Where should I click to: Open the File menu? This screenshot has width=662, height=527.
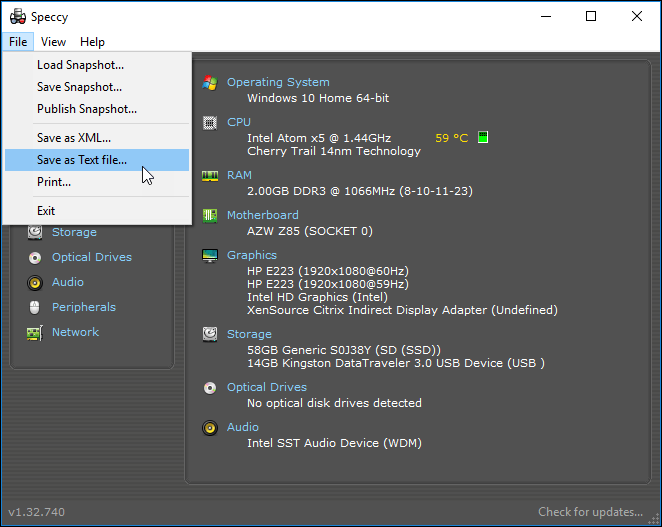18,42
